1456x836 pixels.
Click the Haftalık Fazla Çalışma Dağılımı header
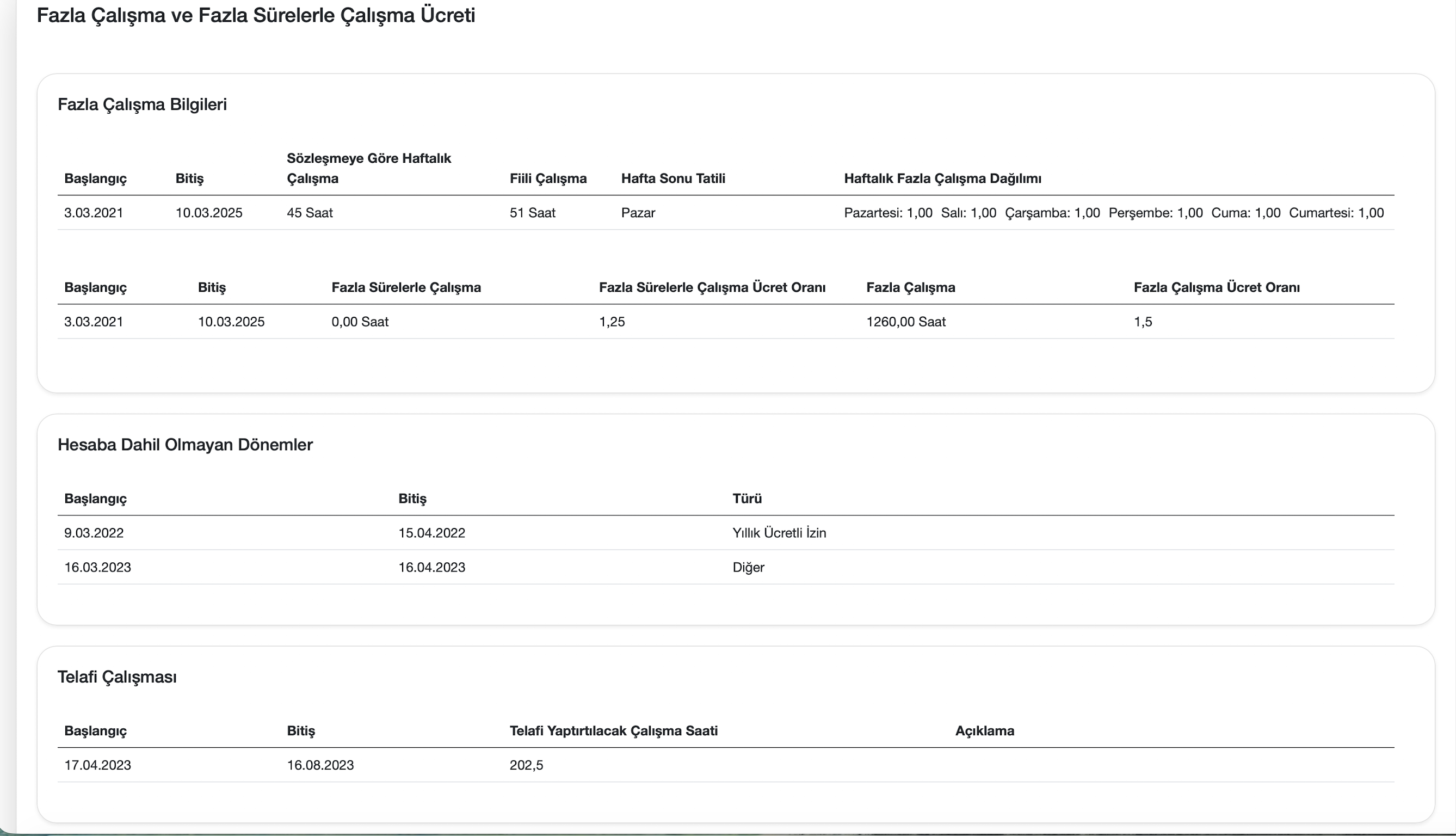click(942, 179)
